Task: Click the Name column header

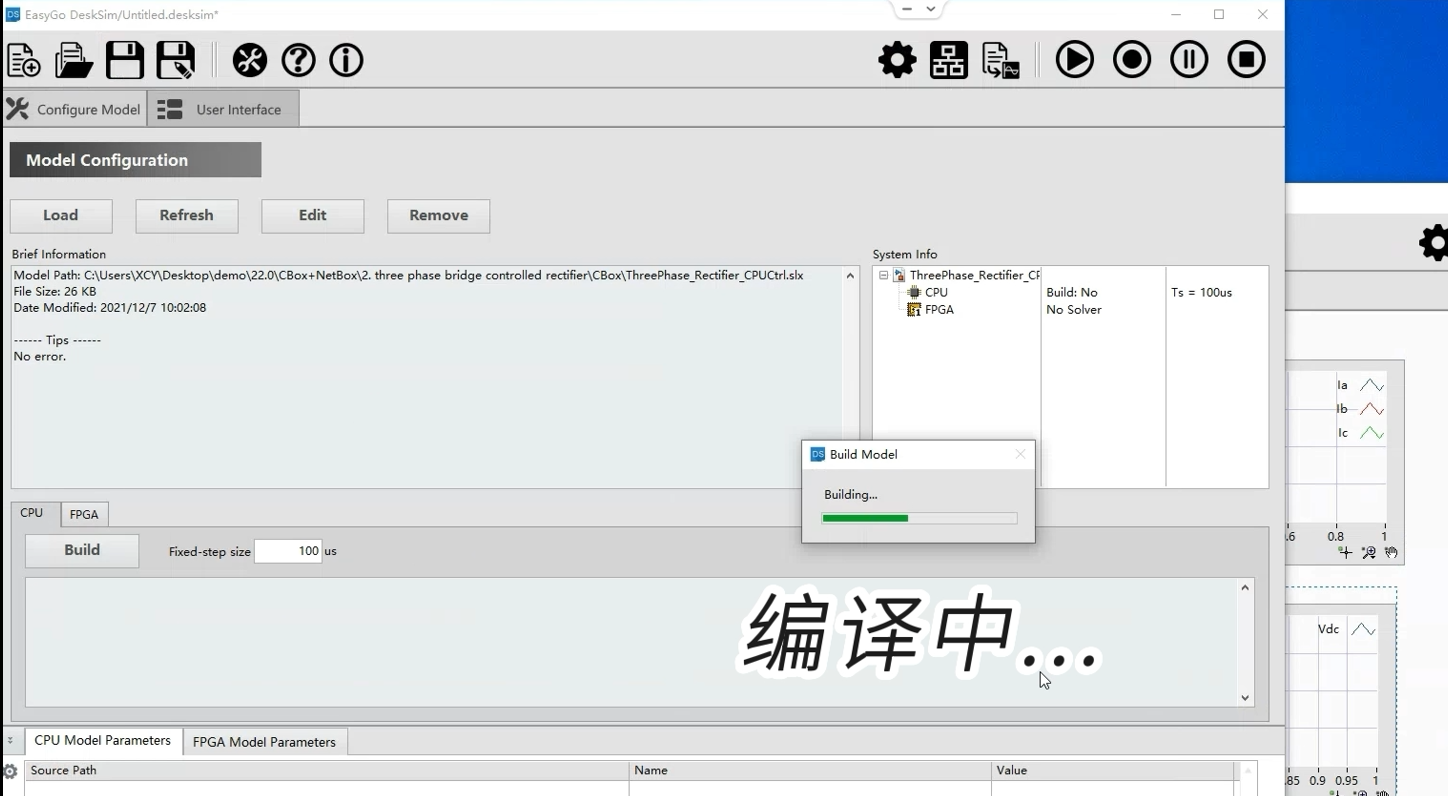Action: pos(810,770)
